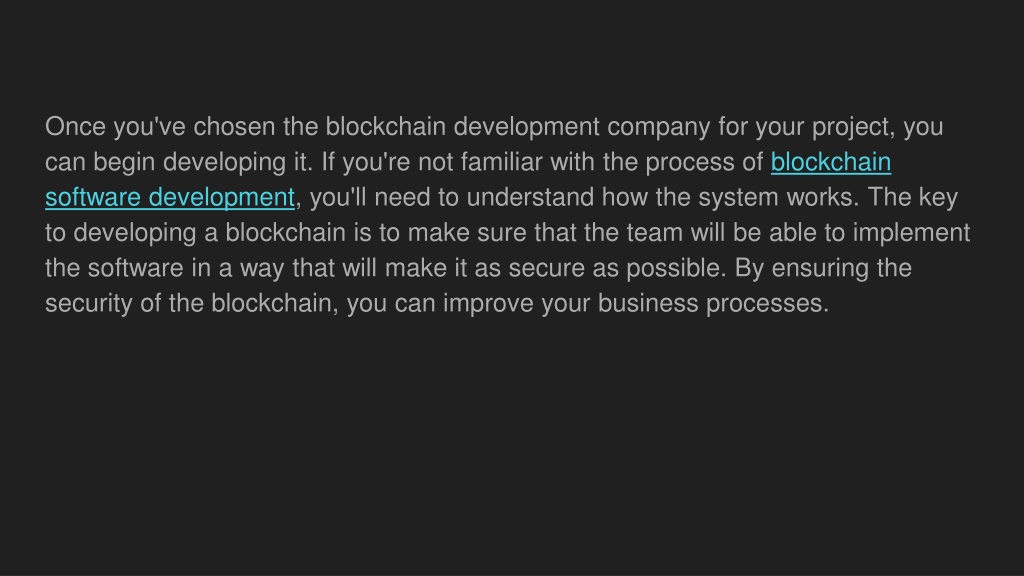Open the 'software development' hyperlink
This screenshot has width=1024, height=576.
click(170, 197)
